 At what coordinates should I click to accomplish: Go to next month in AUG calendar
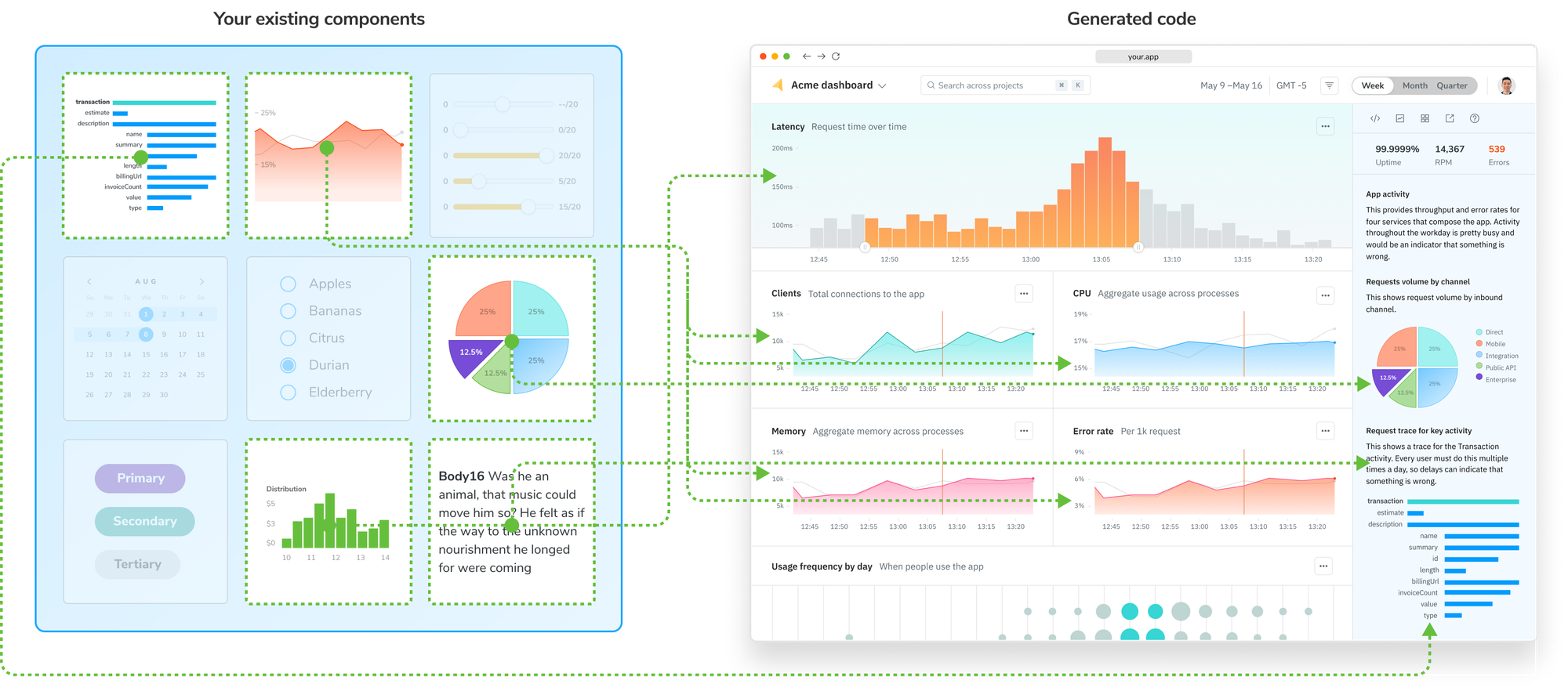(x=201, y=281)
